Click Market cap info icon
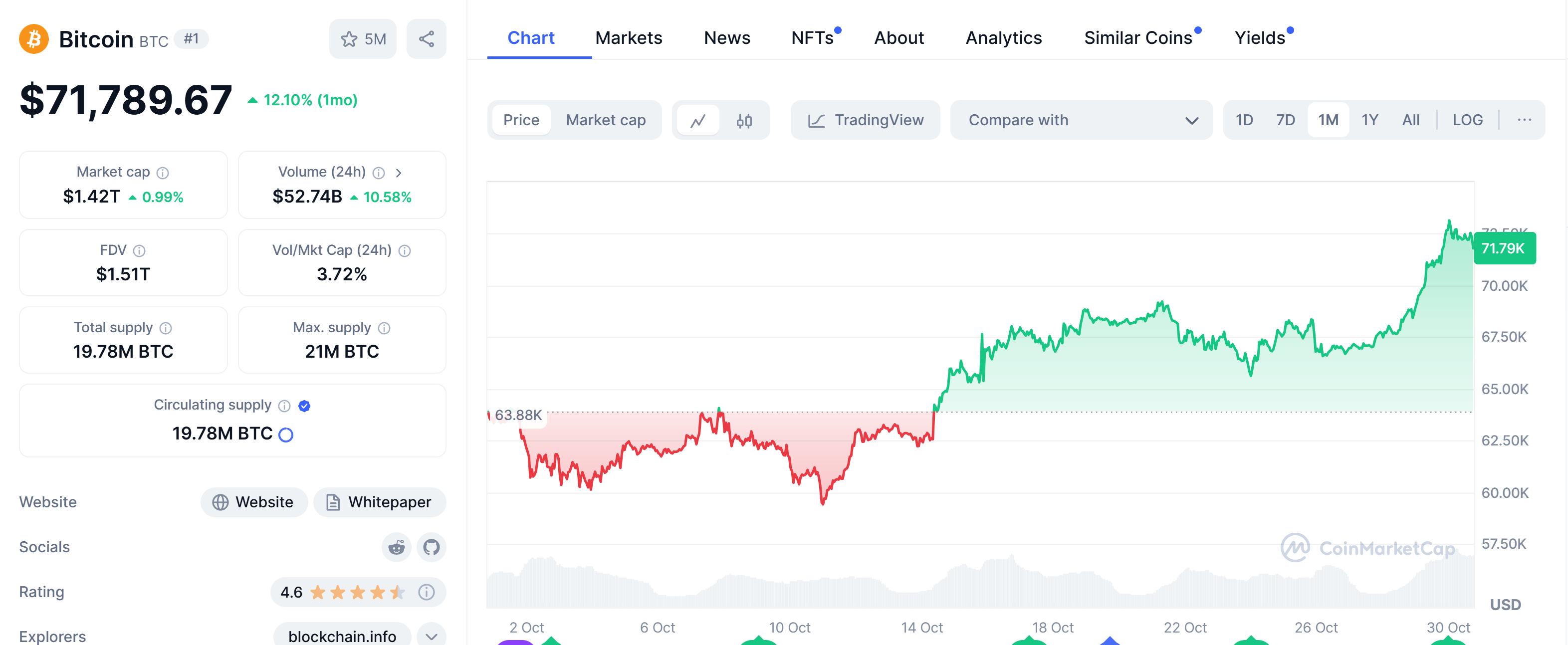This screenshot has height=645, width=1568. [163, 173]
